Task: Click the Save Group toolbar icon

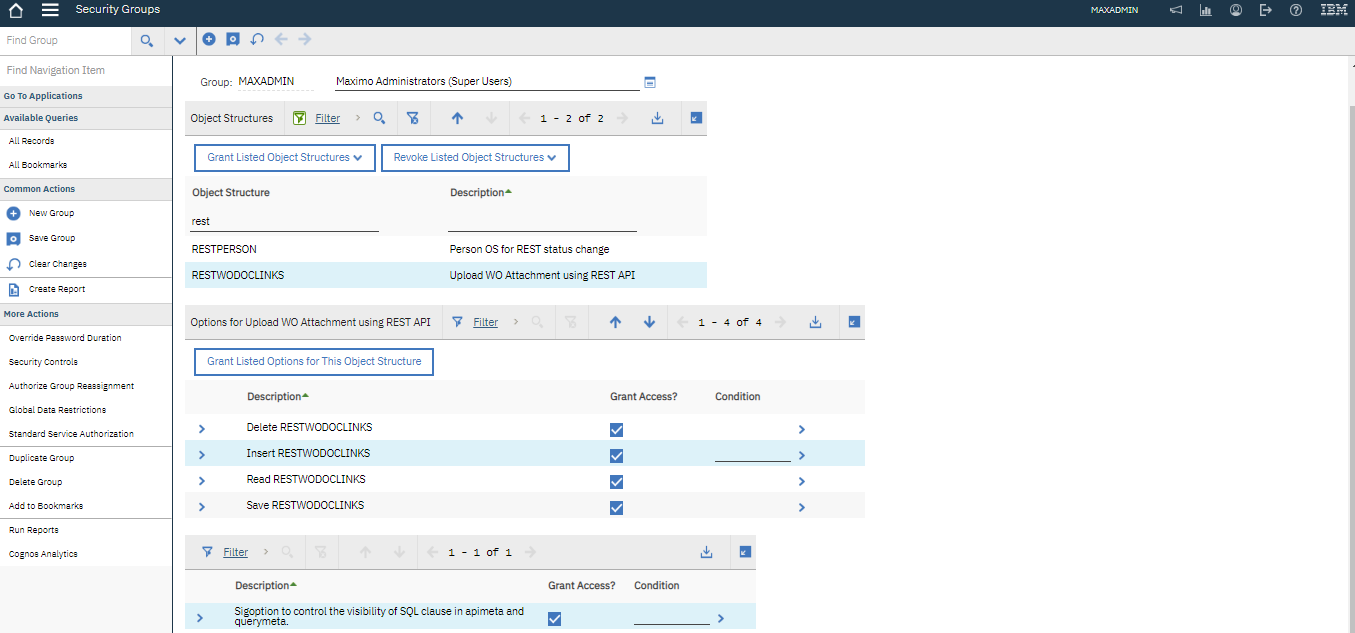Action: pyautogui.click(x=232, y=38)
